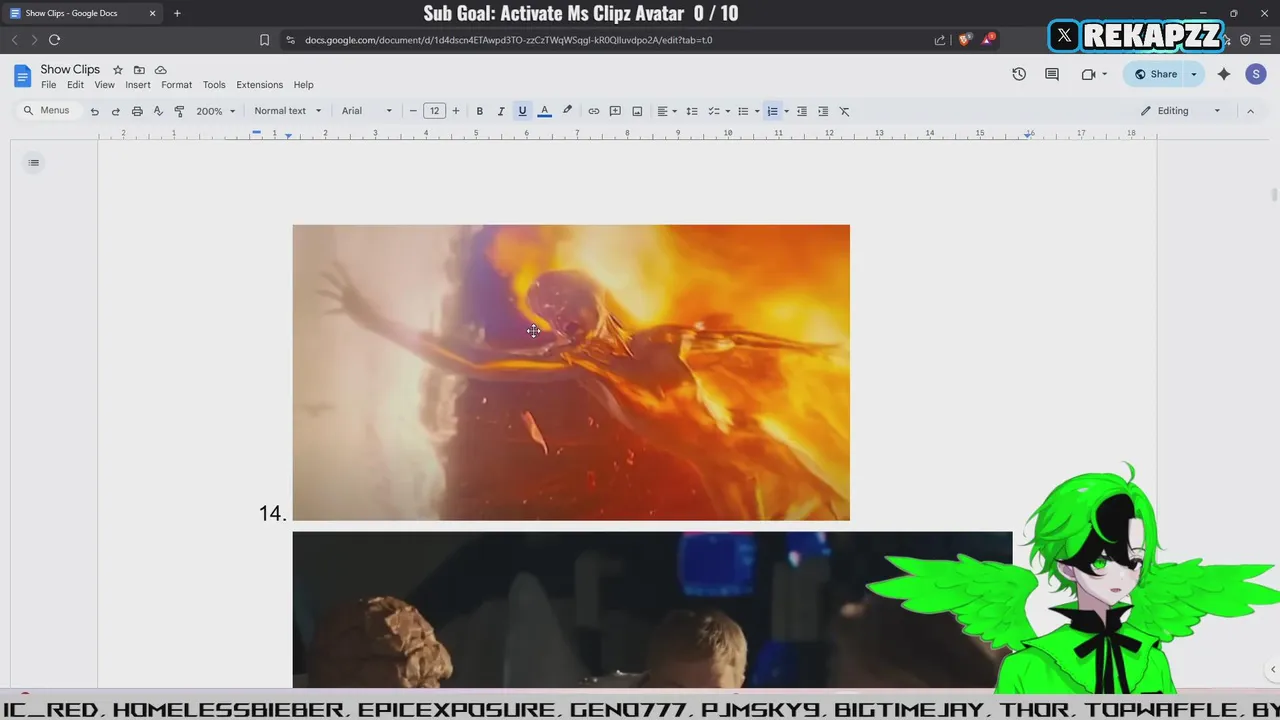Viewport: 1280px width, 720px height.
Task: Click the font size field showing 12
Action: (x=434, y=111)
